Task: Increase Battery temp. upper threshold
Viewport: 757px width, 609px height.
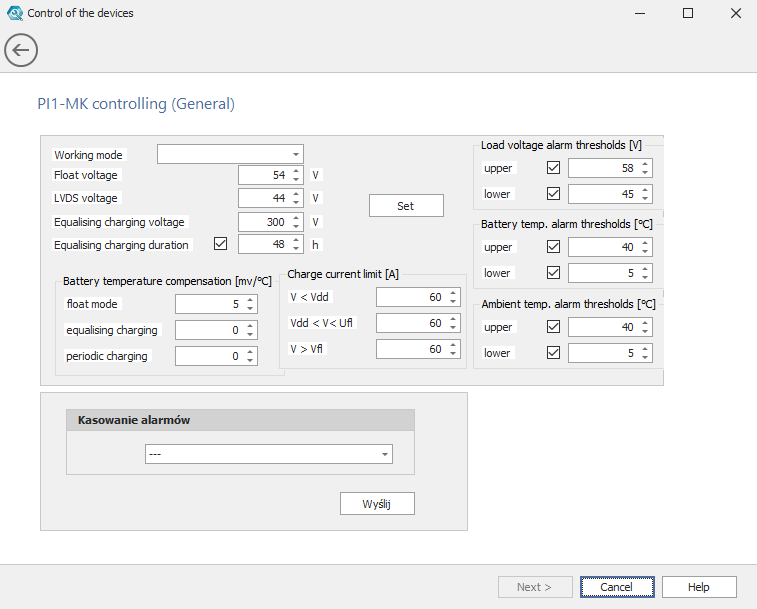Action: (645, 243)
